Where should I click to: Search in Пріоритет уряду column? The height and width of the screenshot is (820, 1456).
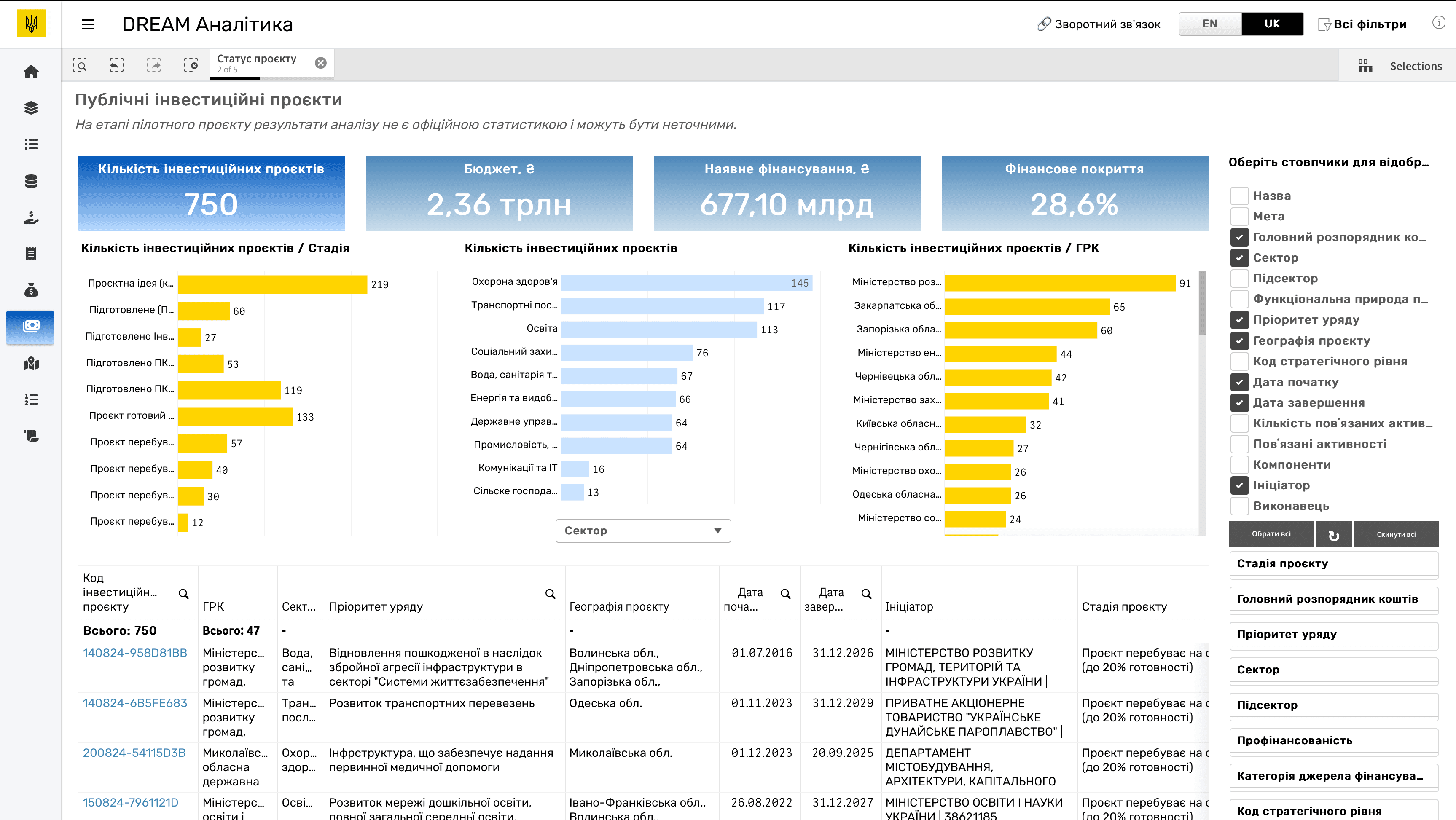(550, 593)
